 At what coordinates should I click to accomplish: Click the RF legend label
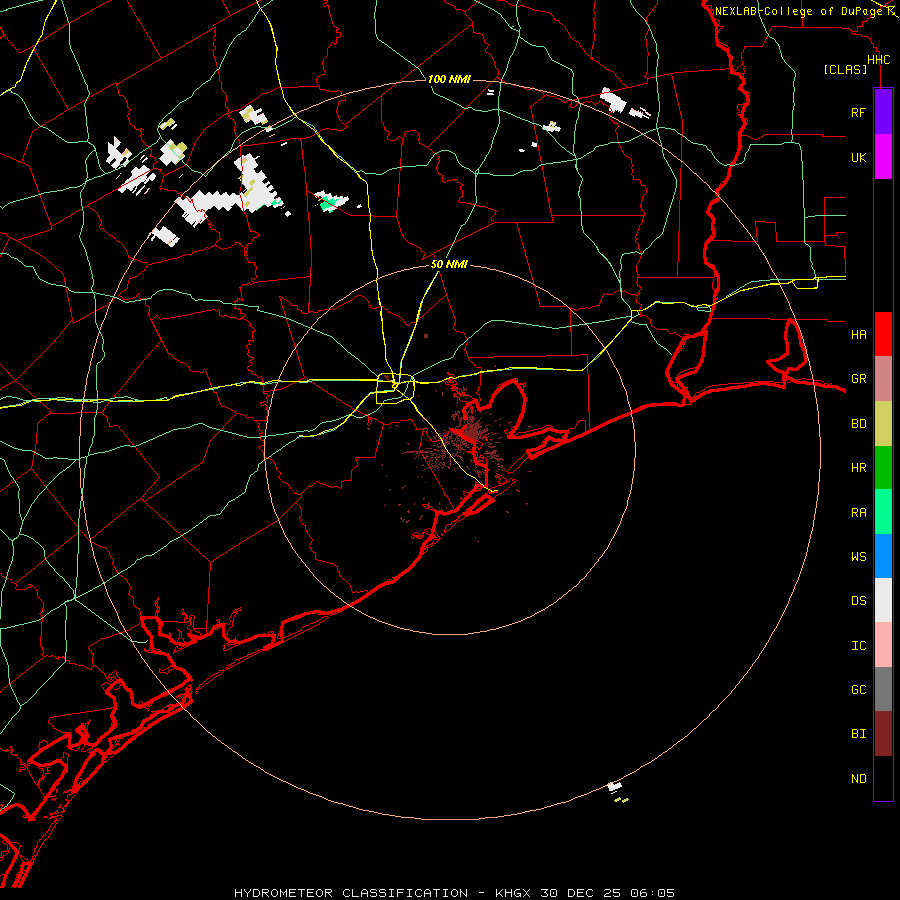click(858, 112)
